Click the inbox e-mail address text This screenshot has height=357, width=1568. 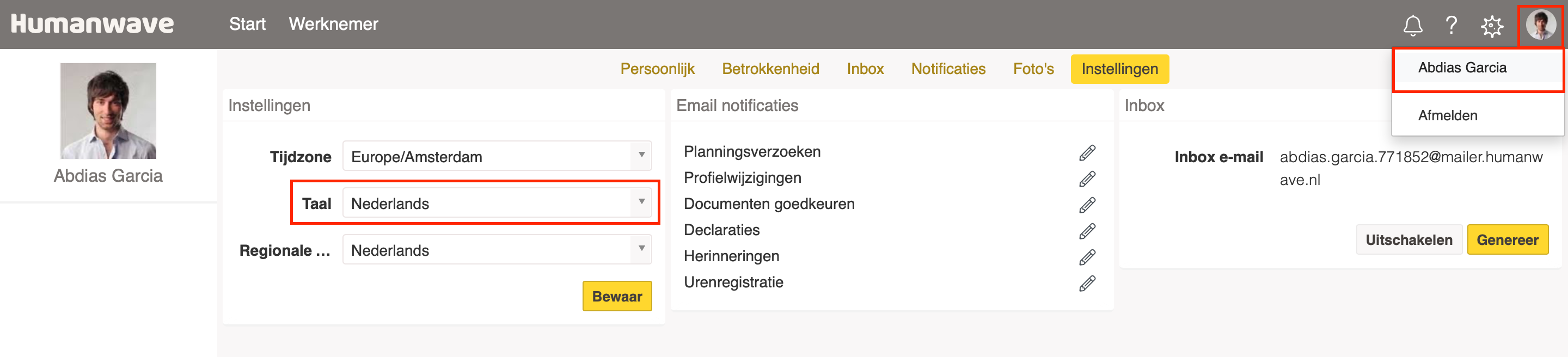(x=1411, y=169)
